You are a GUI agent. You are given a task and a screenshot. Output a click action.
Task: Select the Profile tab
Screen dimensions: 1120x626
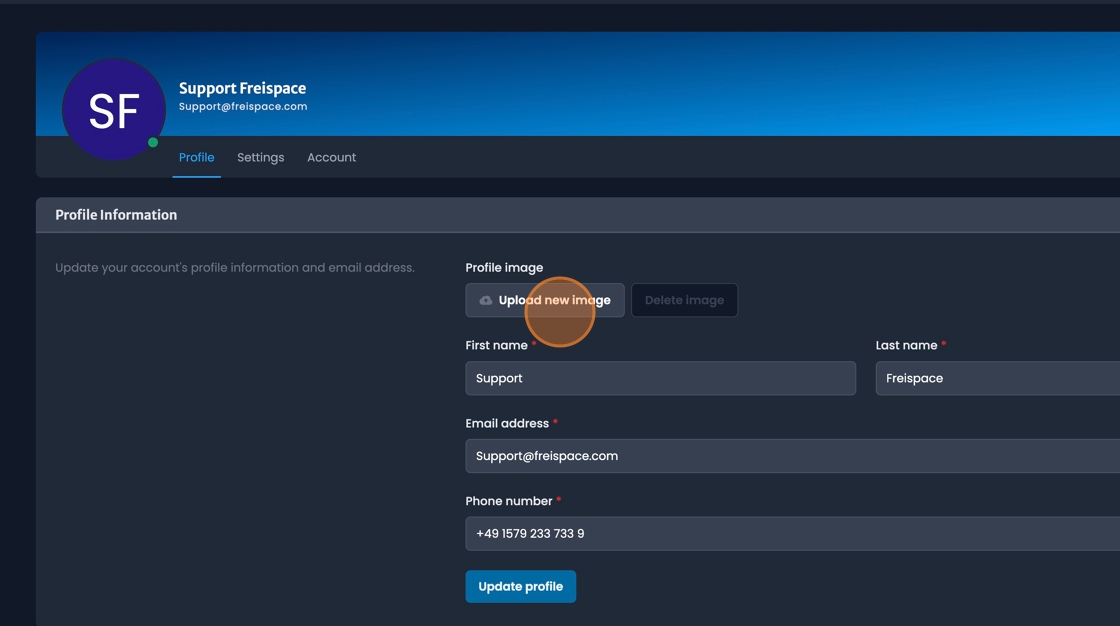point(196,157)
